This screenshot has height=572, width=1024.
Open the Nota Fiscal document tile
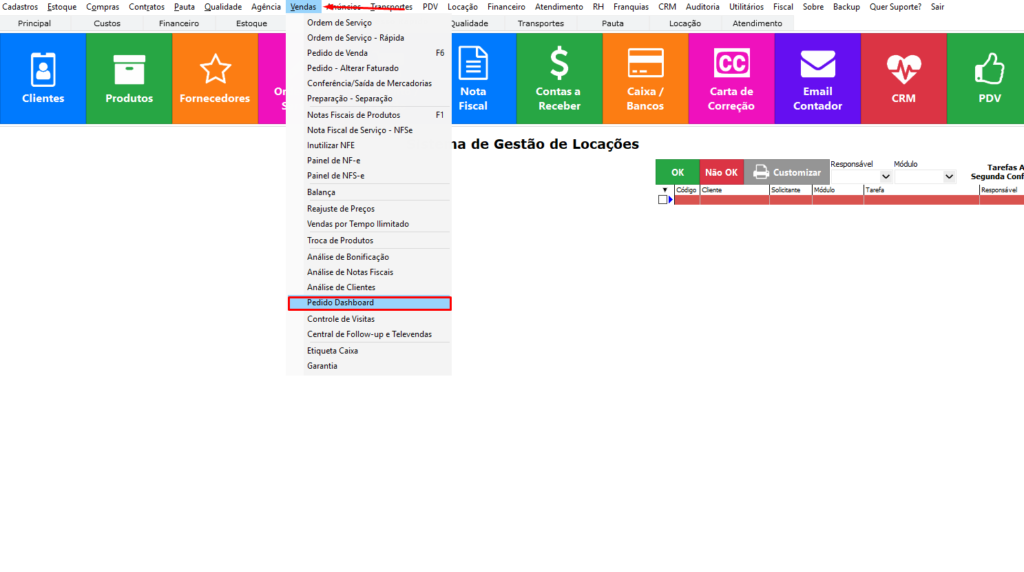pos(473,78)
